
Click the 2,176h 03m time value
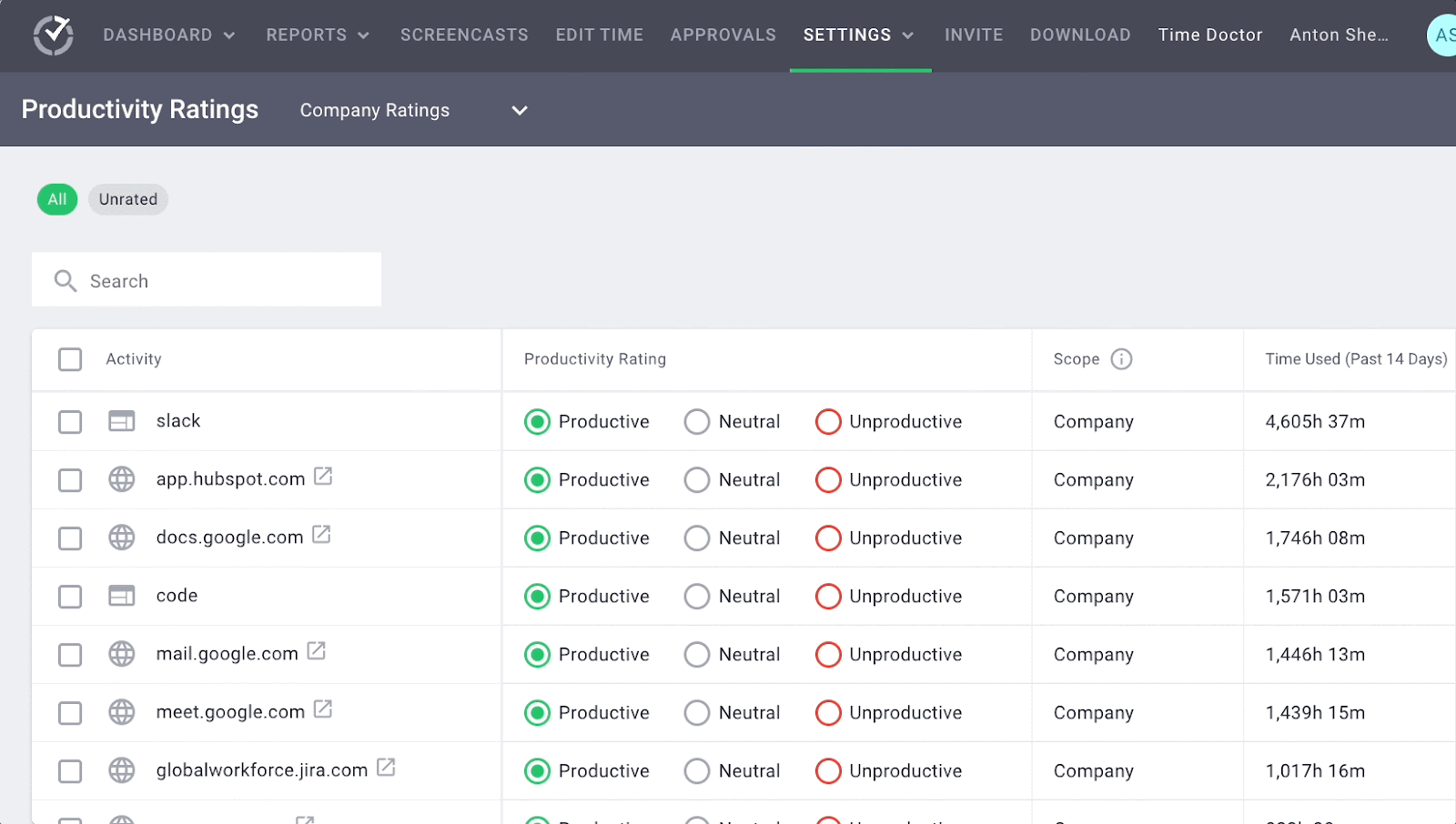pos(1315,480)
